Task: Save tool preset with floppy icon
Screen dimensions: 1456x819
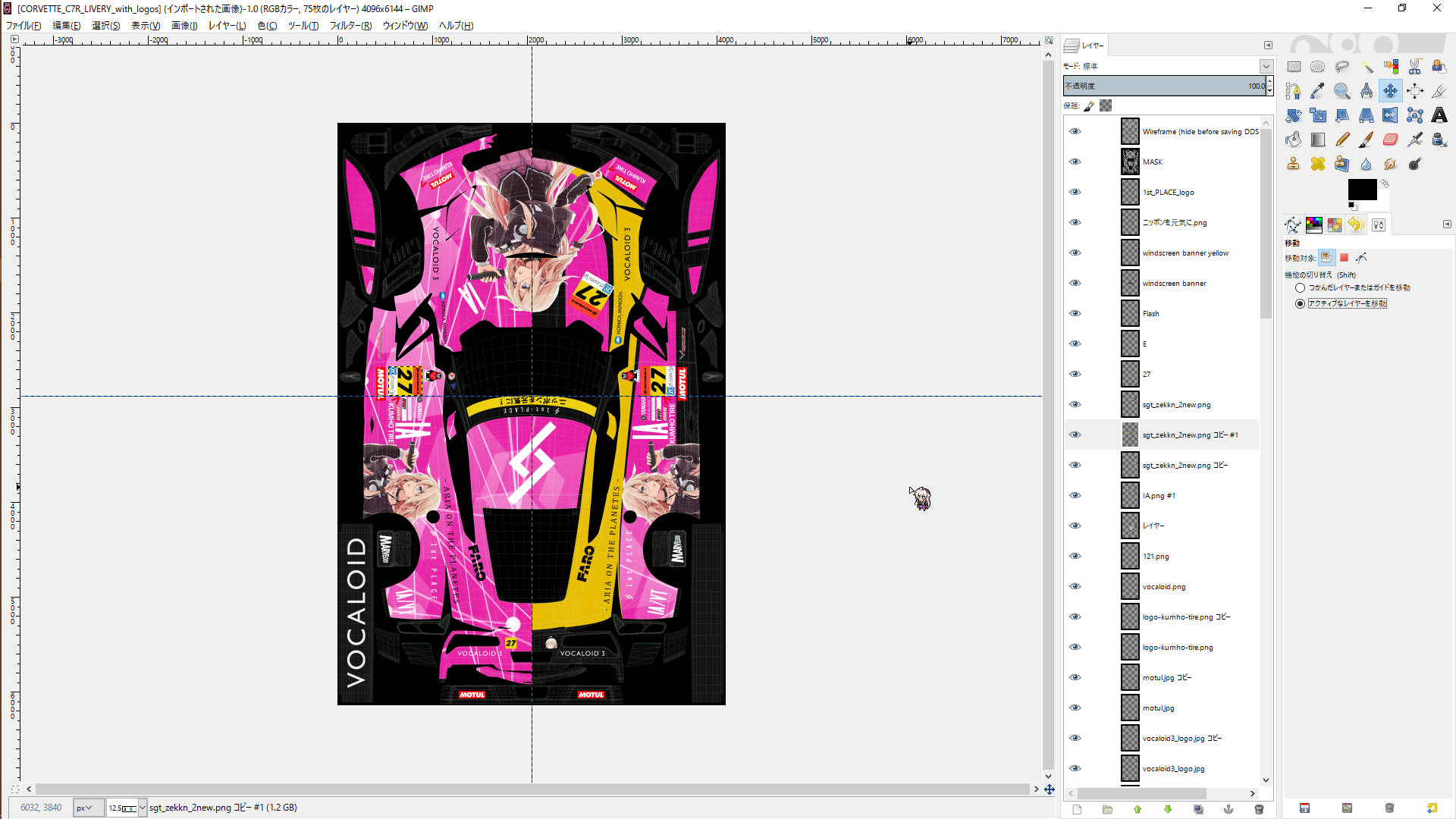Action: [x=1304, y=808]
